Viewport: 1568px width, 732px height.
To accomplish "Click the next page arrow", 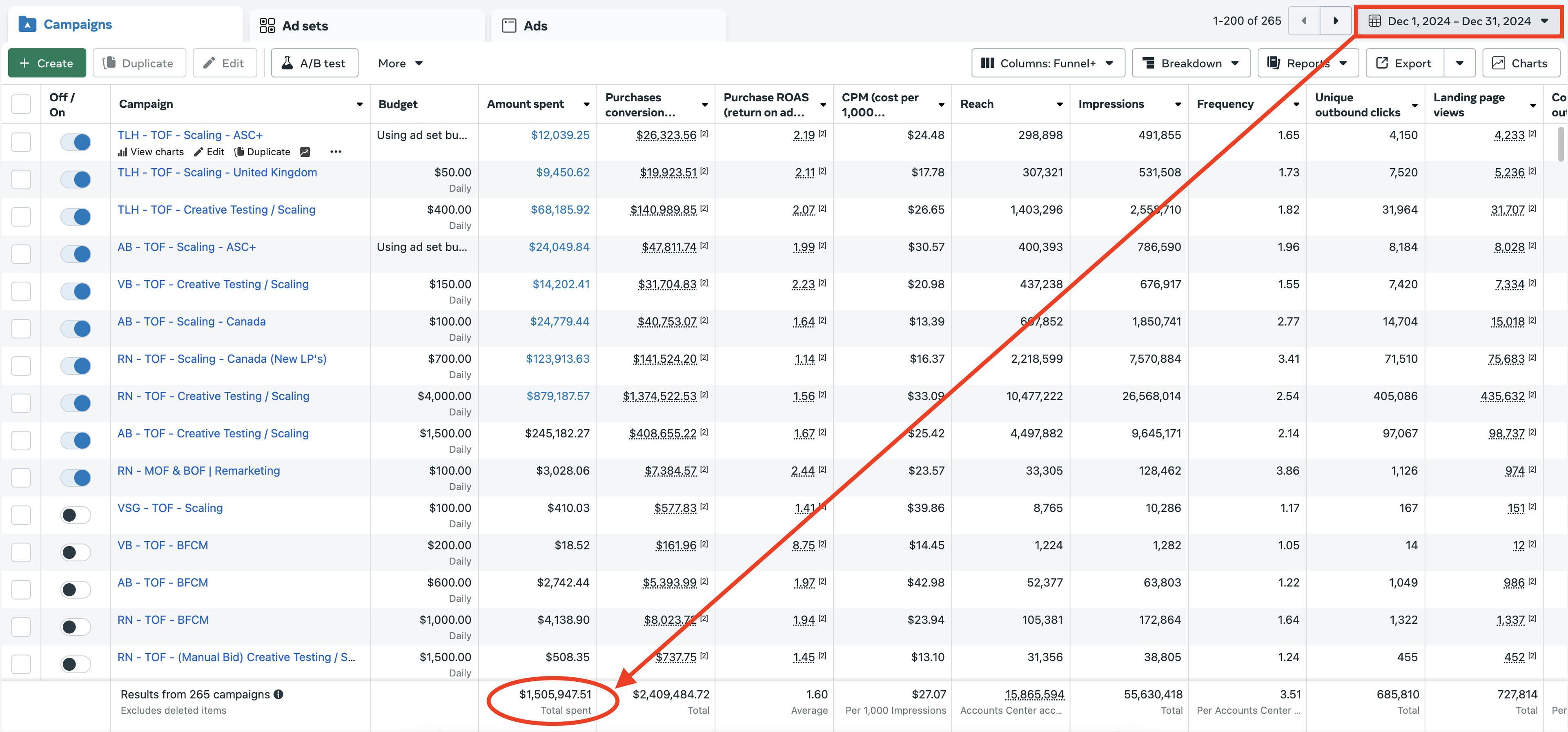I will [x=1336, y=20].
